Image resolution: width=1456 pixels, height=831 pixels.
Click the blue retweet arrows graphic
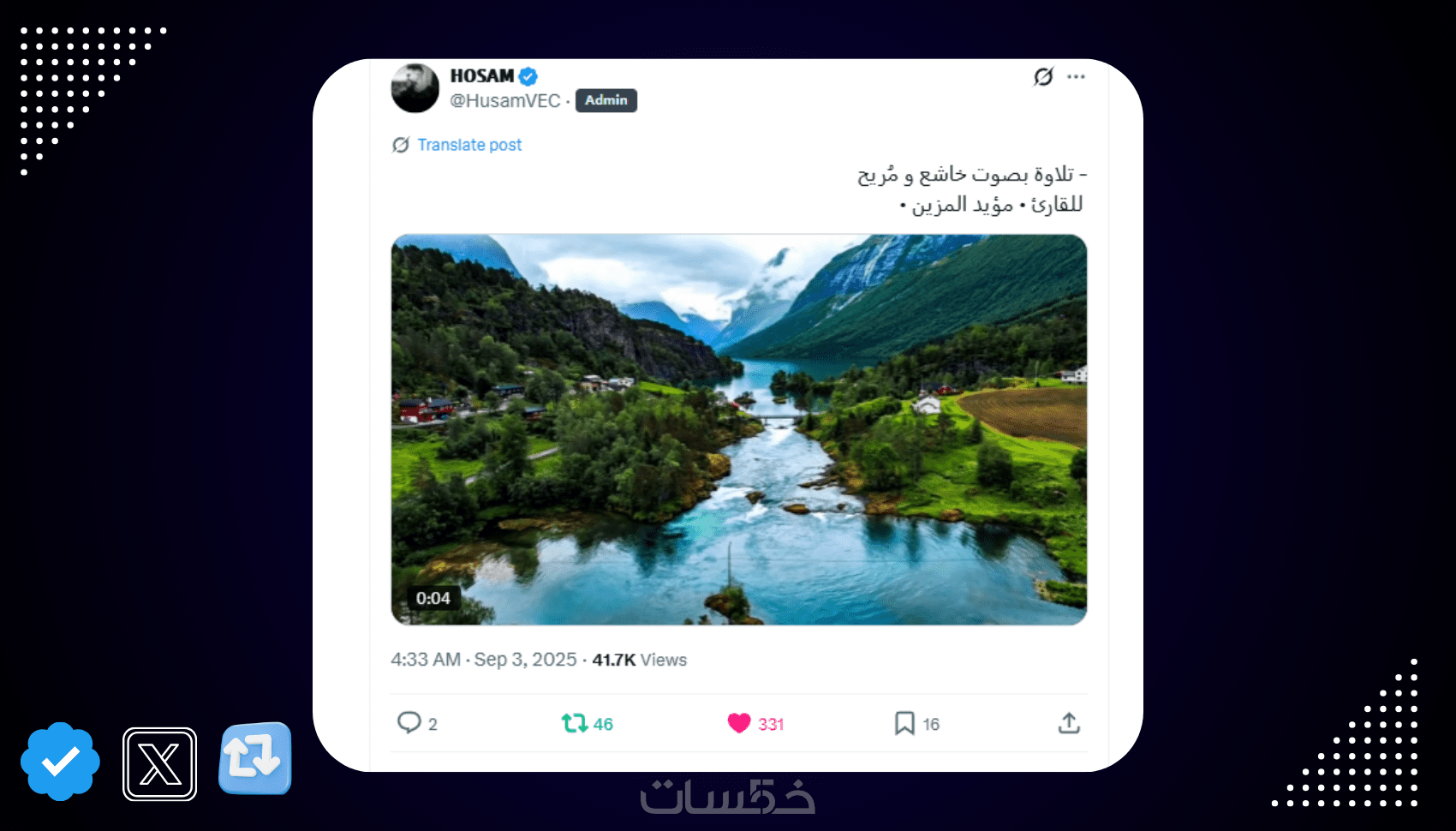pyautogui.click(x=255, y=758)
